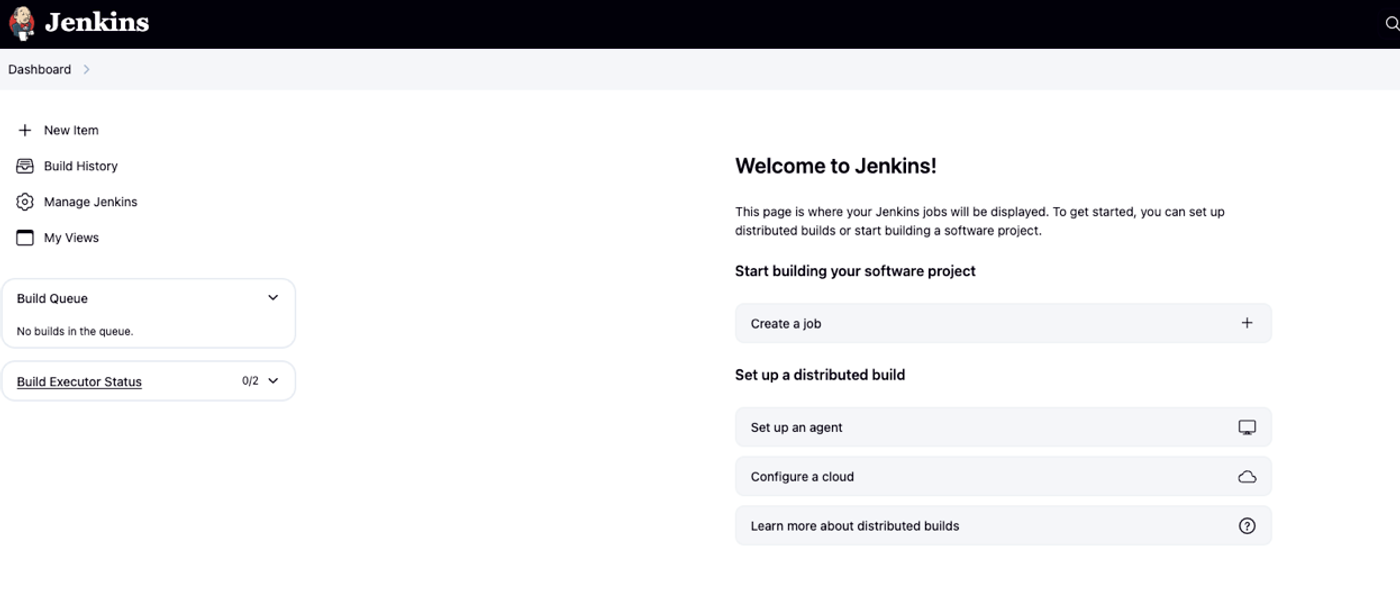
Task: Click the plus icon beside New Item
Action: [25, 130]
